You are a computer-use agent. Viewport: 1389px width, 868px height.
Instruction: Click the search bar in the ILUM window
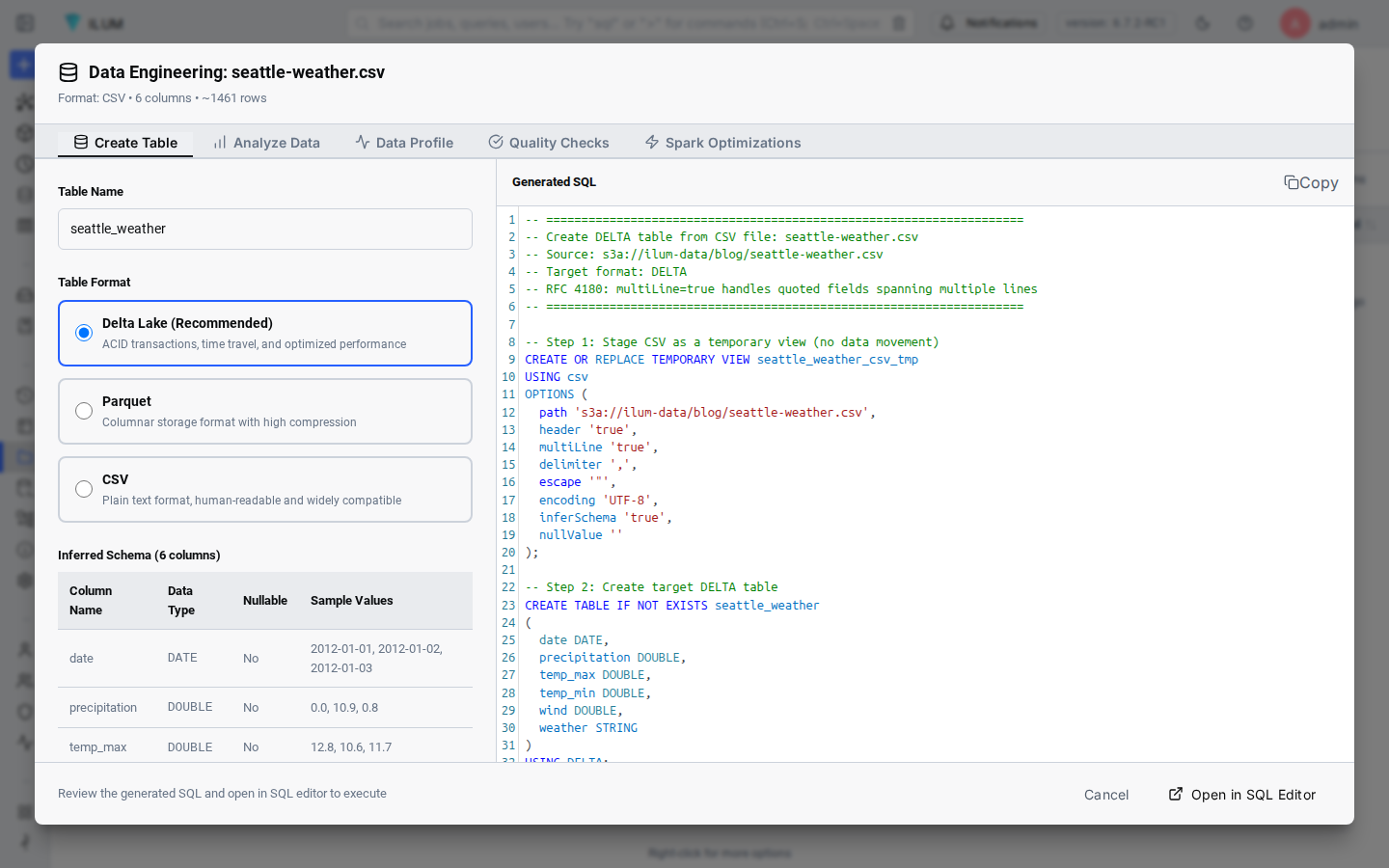631,23
